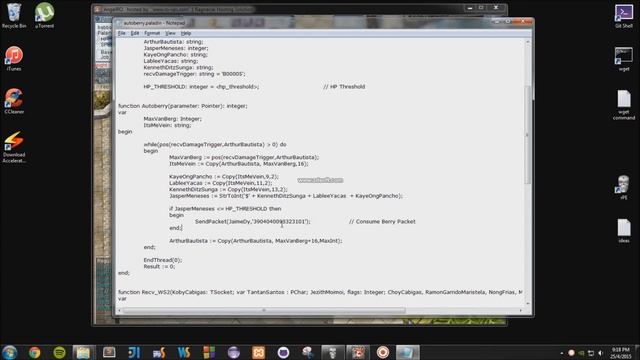Click the 'Result := 0;' line
This screenshot has height=360, width=640.
tap(159, 266)
